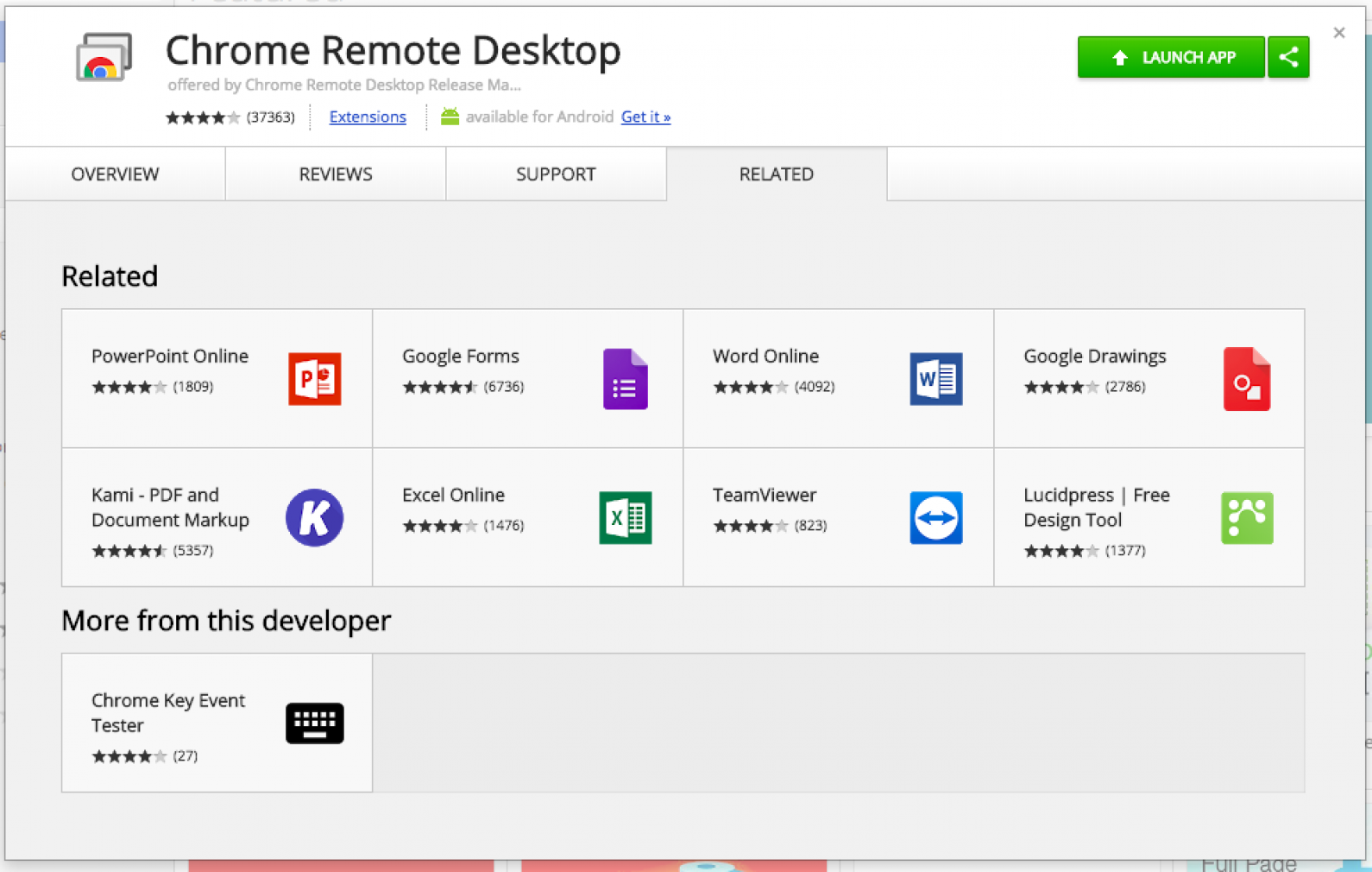The image size is (1372, 872).
Task: Close the app details dialog
Action: 1339,33
